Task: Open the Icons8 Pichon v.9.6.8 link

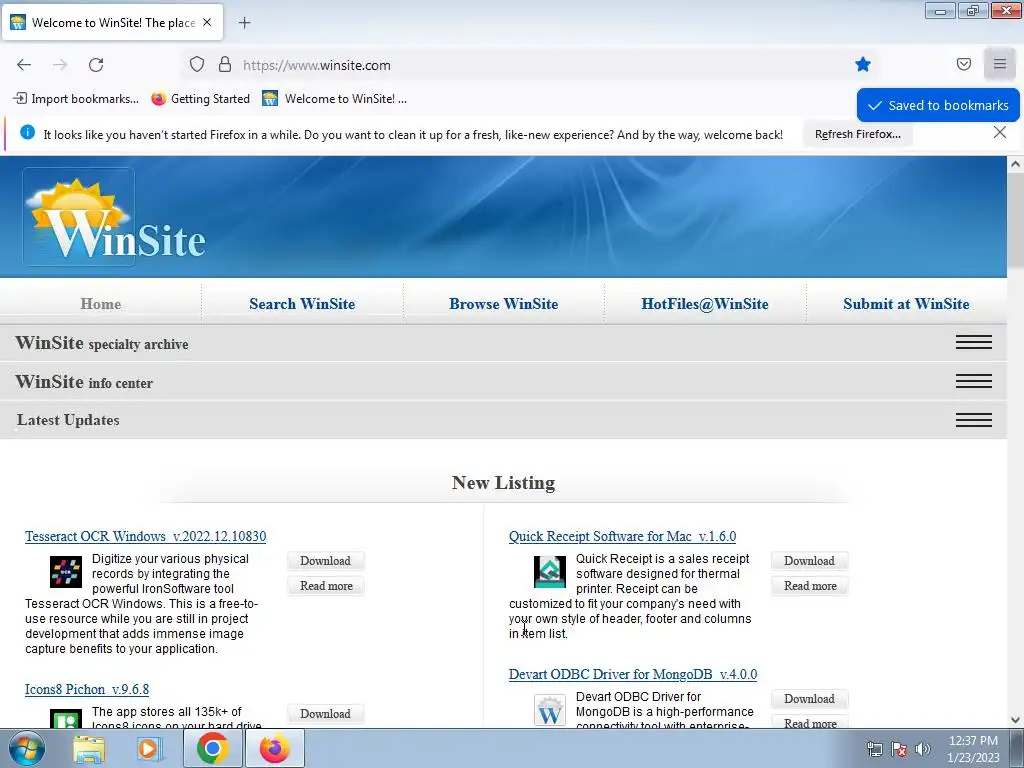Action: 87,689
